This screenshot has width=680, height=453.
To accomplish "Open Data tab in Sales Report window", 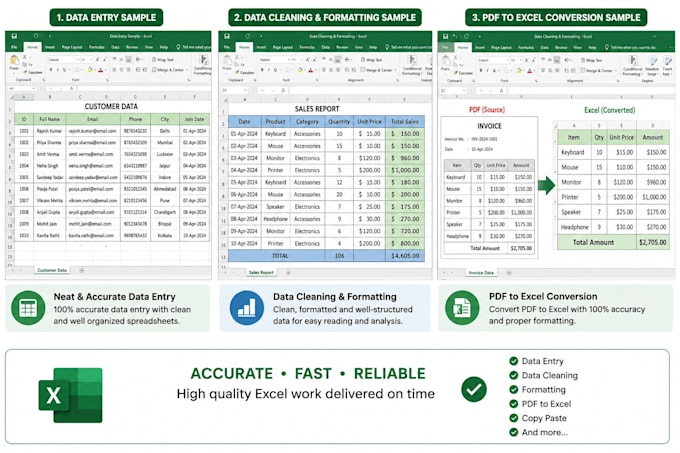I will tap(326, 47).
